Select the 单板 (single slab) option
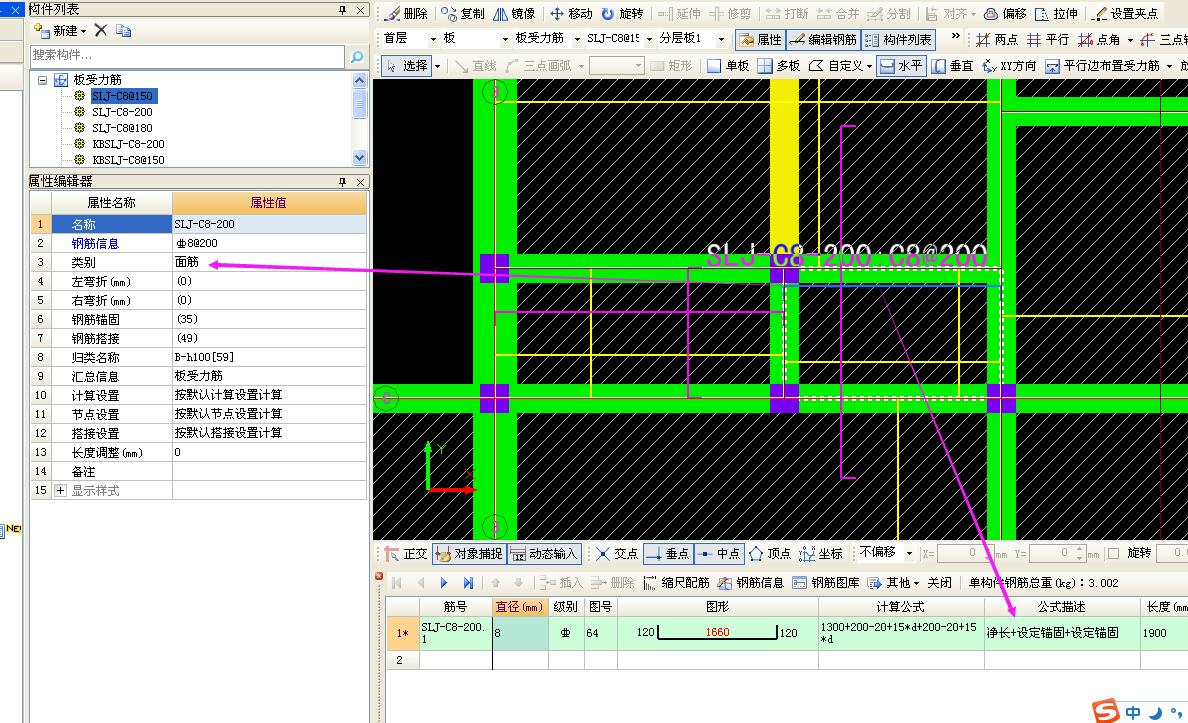 [728, 66]
